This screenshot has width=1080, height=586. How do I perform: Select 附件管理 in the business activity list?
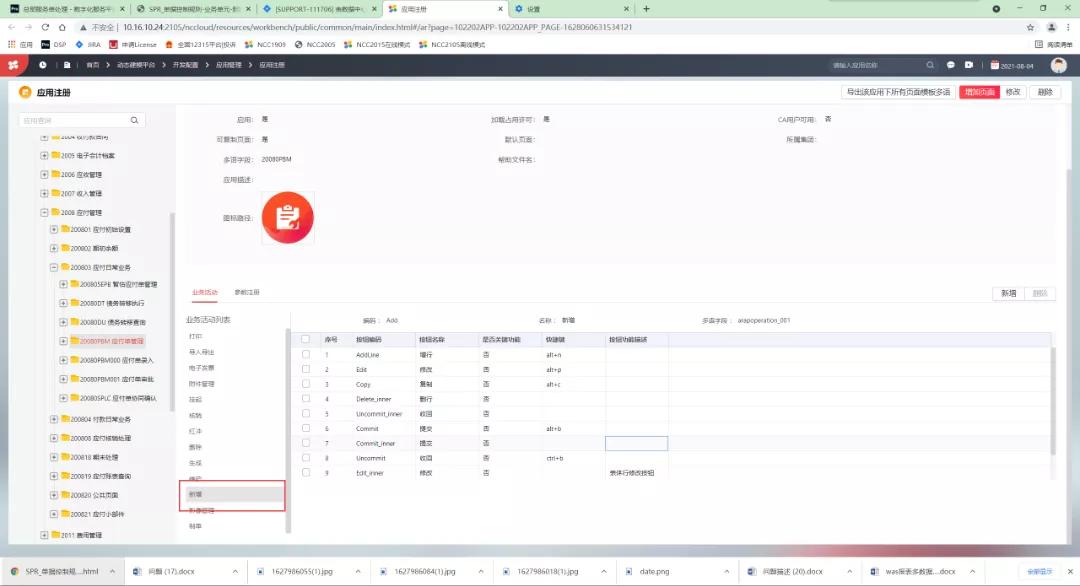click(201, 384)
